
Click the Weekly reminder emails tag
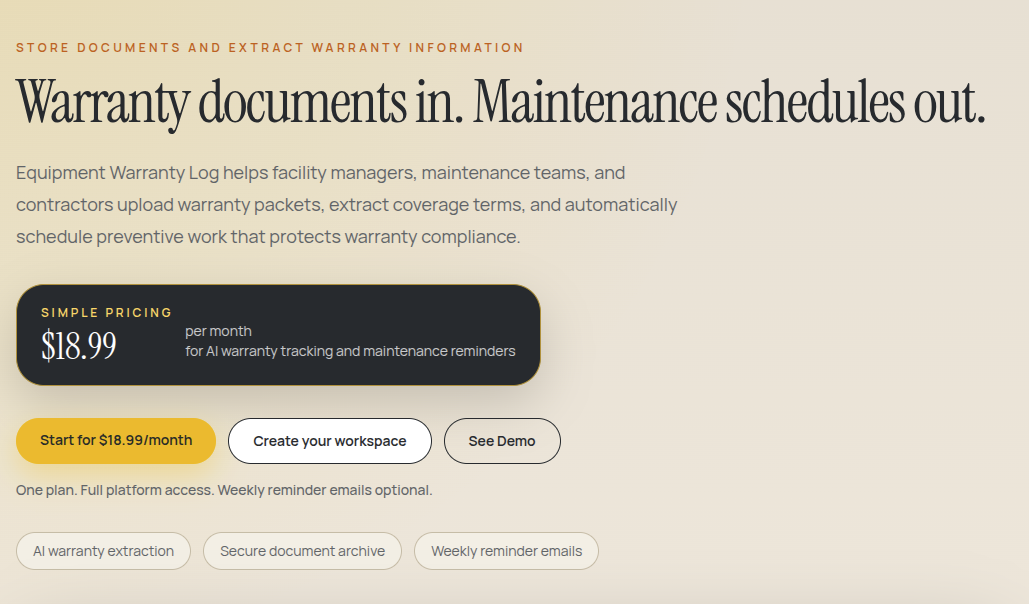506,550
